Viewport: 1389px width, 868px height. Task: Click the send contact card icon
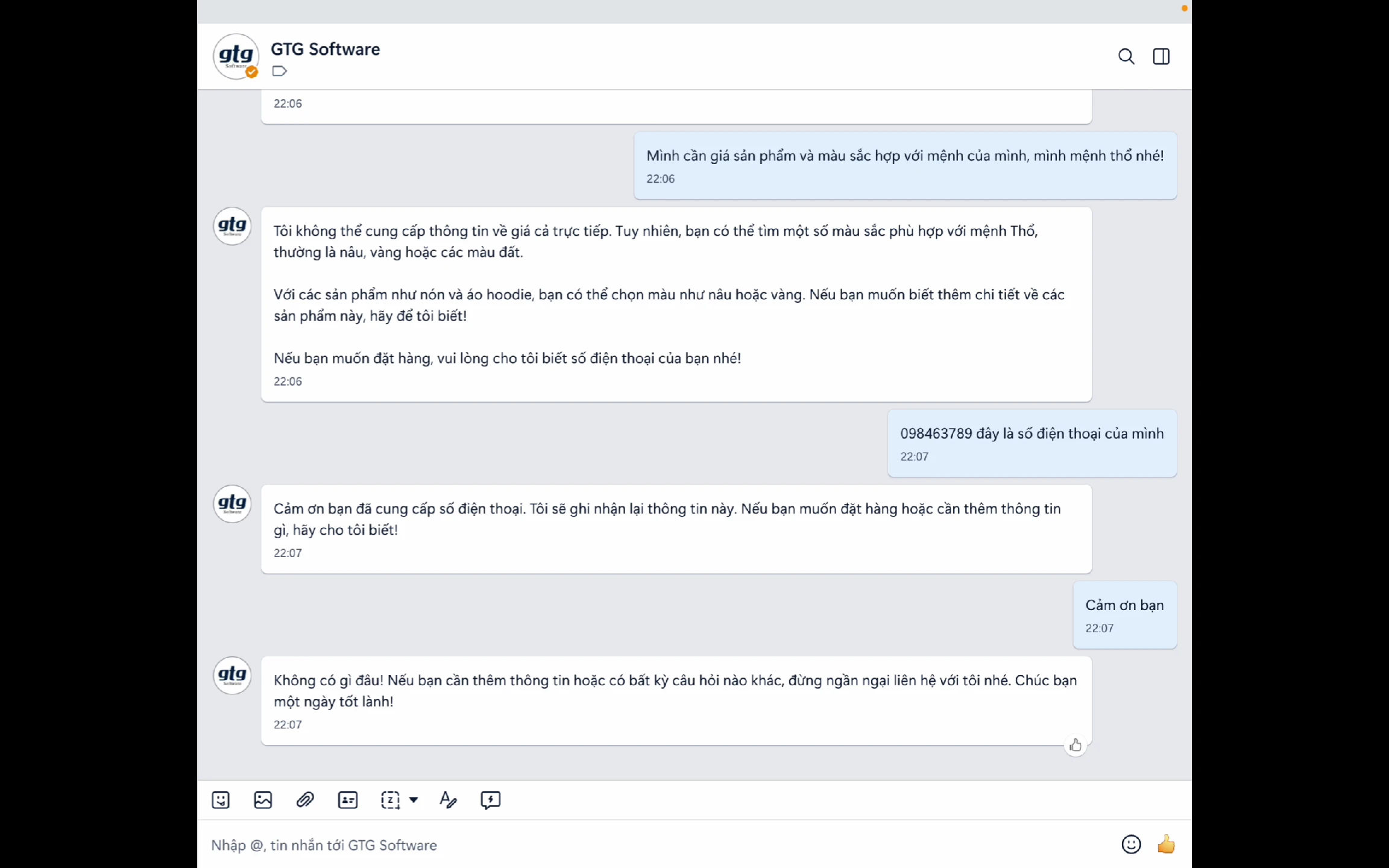tap(348, 800)
